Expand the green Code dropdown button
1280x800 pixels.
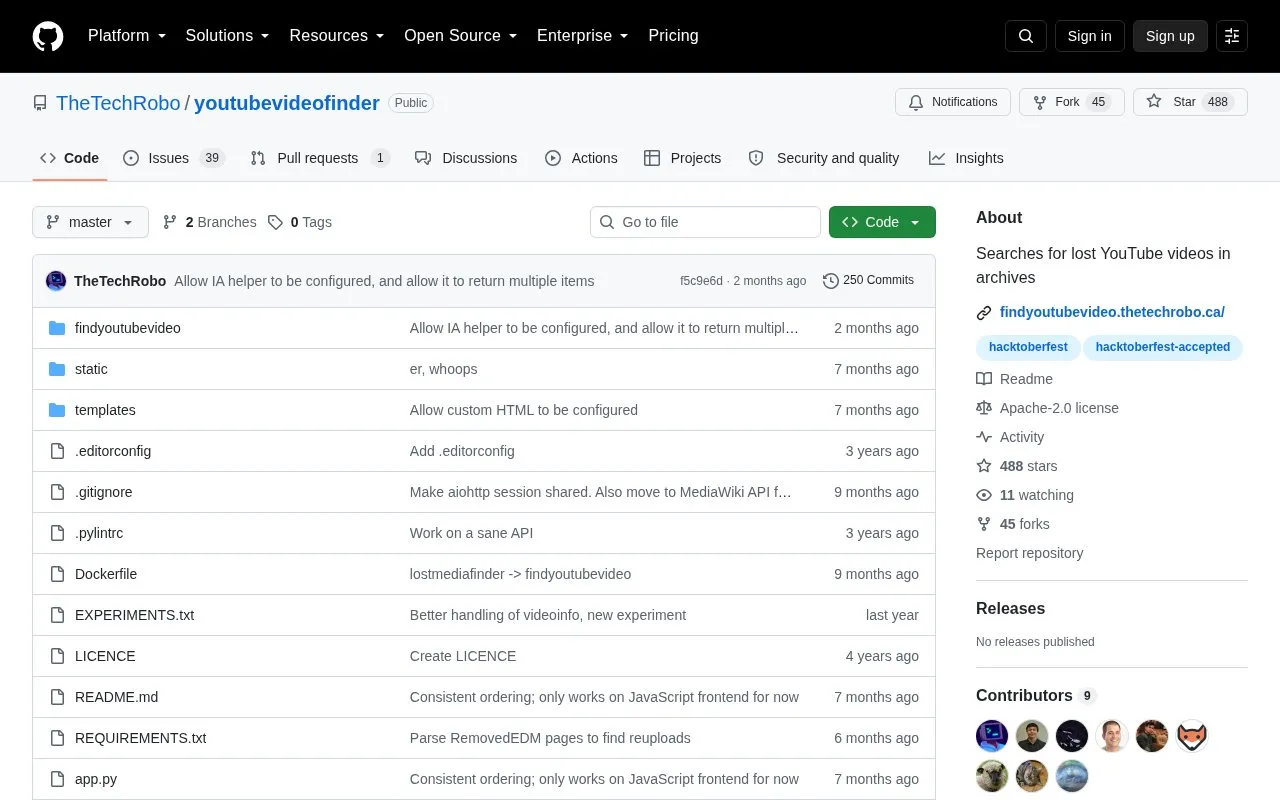882,222
